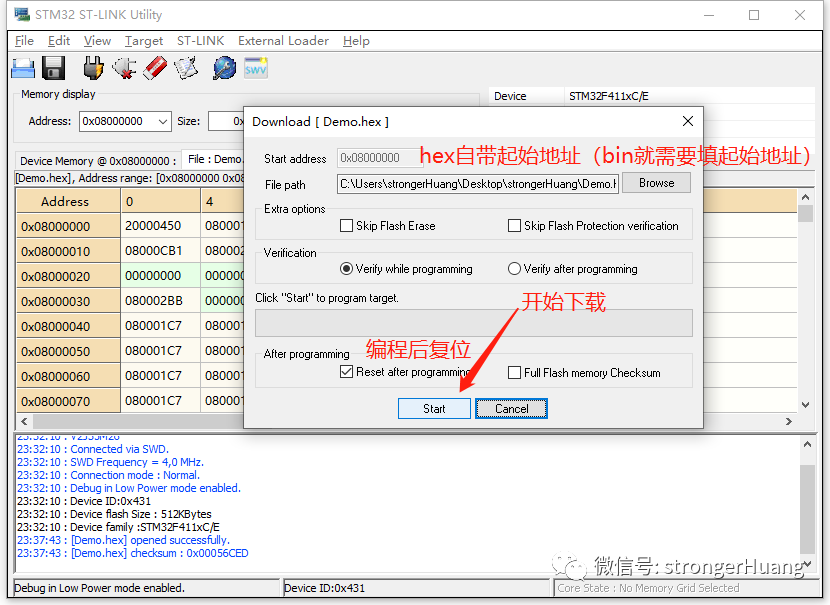Click the memory Size input field
Image resolution: width=830 pixels, height=605 pixels.
pyautogui.click(x=226, y=121)
